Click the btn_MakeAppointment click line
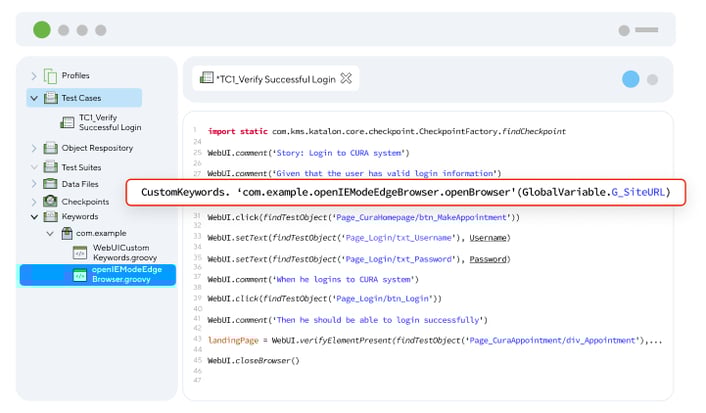 click(363, 218)
